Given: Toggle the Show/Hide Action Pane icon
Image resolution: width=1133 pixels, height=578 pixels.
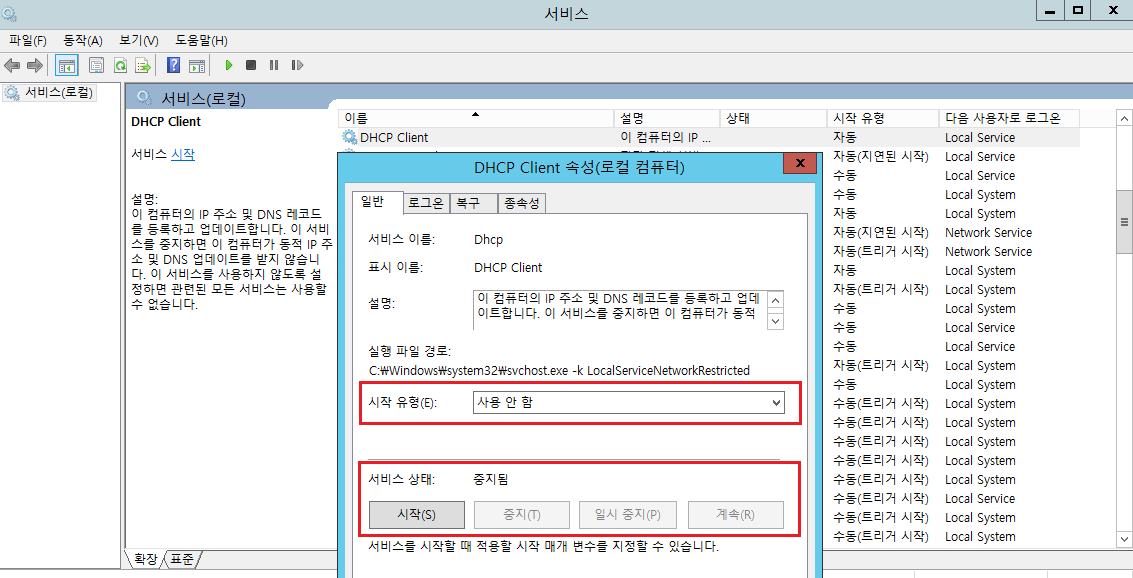Looking at the screenshot, I should click(x=197, y=66).
